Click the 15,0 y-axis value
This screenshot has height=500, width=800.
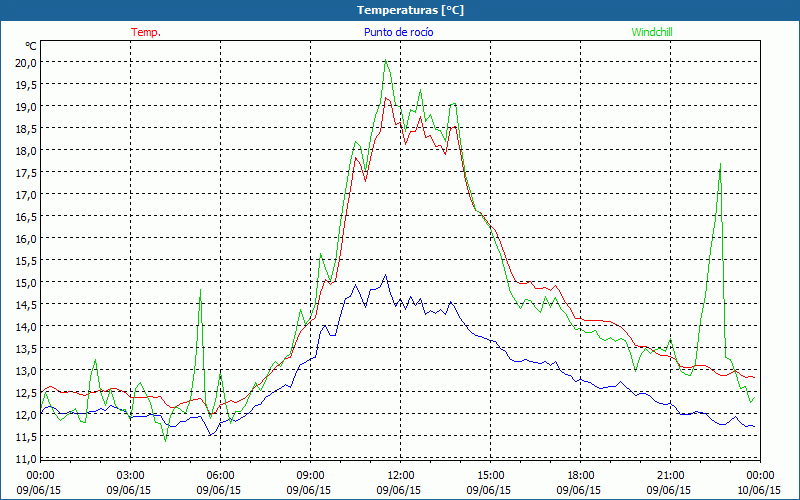coord(26,283)
